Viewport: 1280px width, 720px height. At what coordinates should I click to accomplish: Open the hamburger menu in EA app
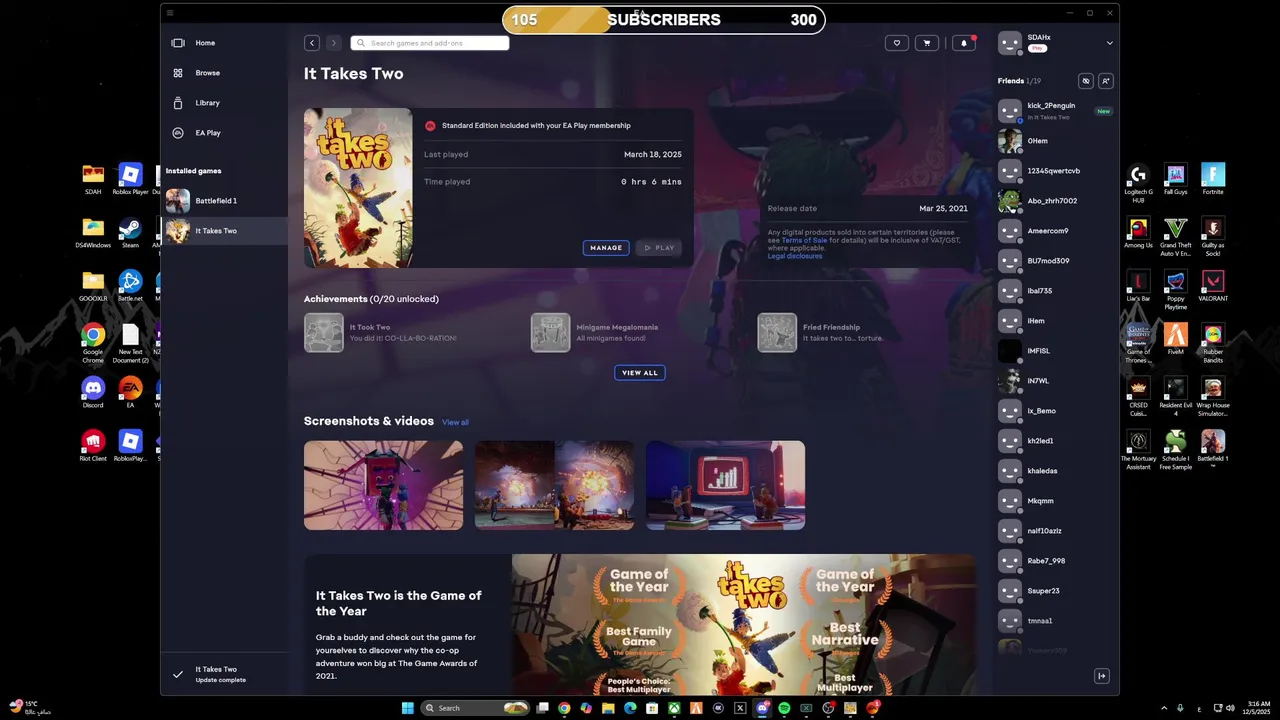coord(170,13)
